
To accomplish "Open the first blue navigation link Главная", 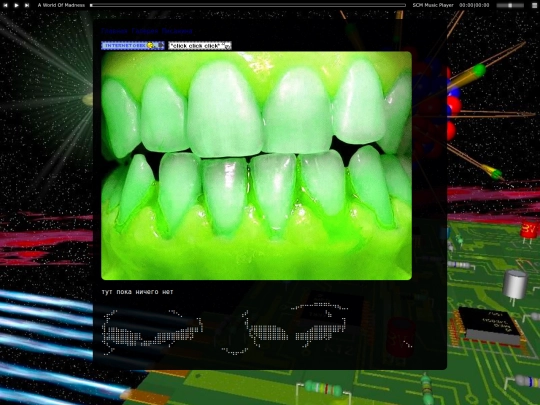I will point(114,31).
